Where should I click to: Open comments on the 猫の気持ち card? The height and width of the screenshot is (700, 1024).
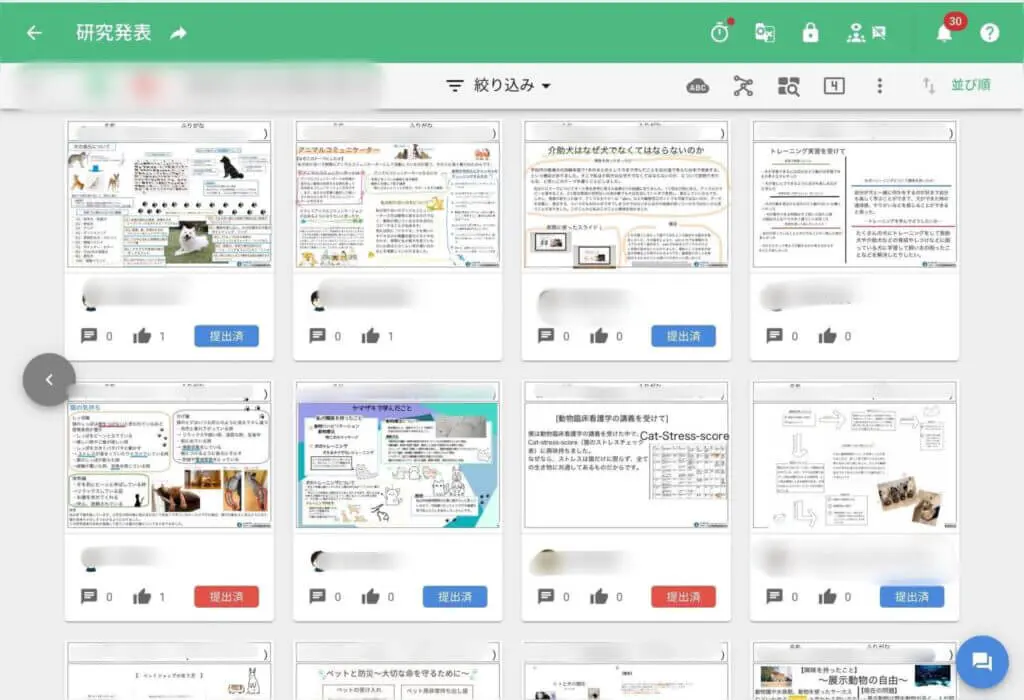(89, 596)
